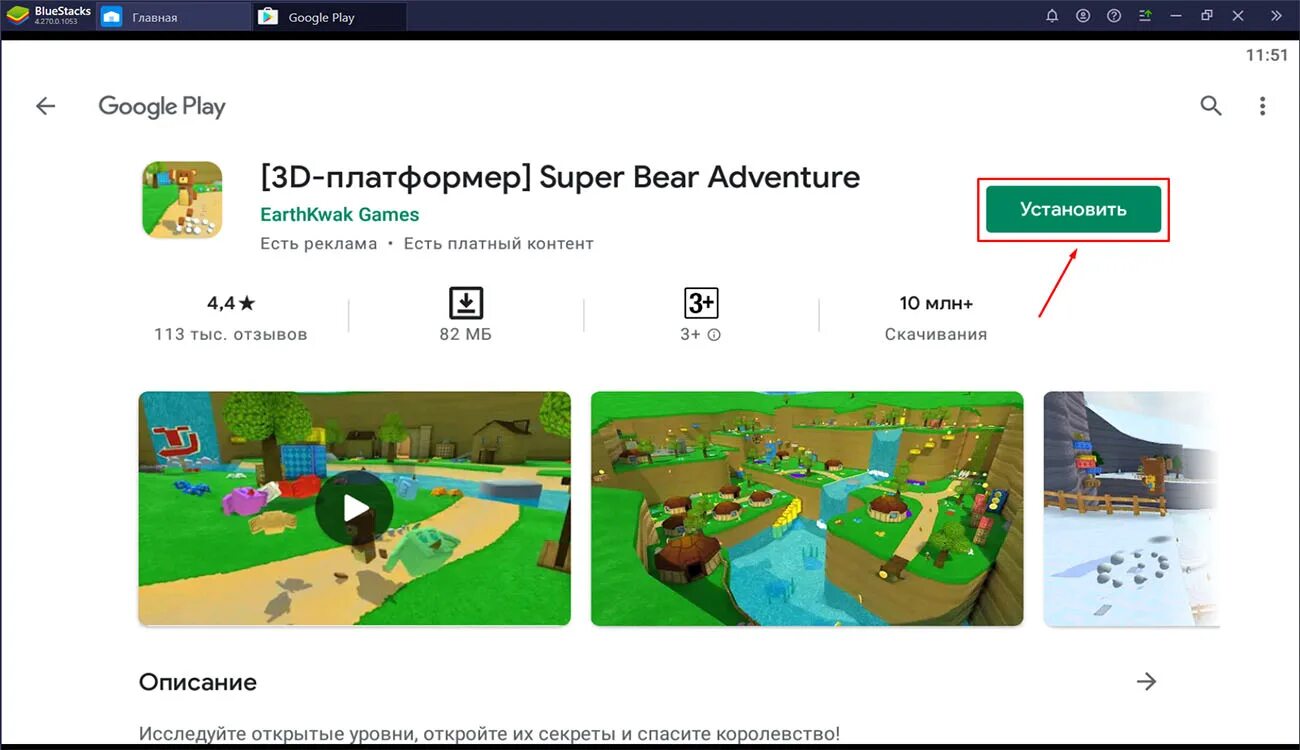This screenshot has height=750, width=1300.
Task: Open BlueStacks notifications bell
Action: (1052, 15)
